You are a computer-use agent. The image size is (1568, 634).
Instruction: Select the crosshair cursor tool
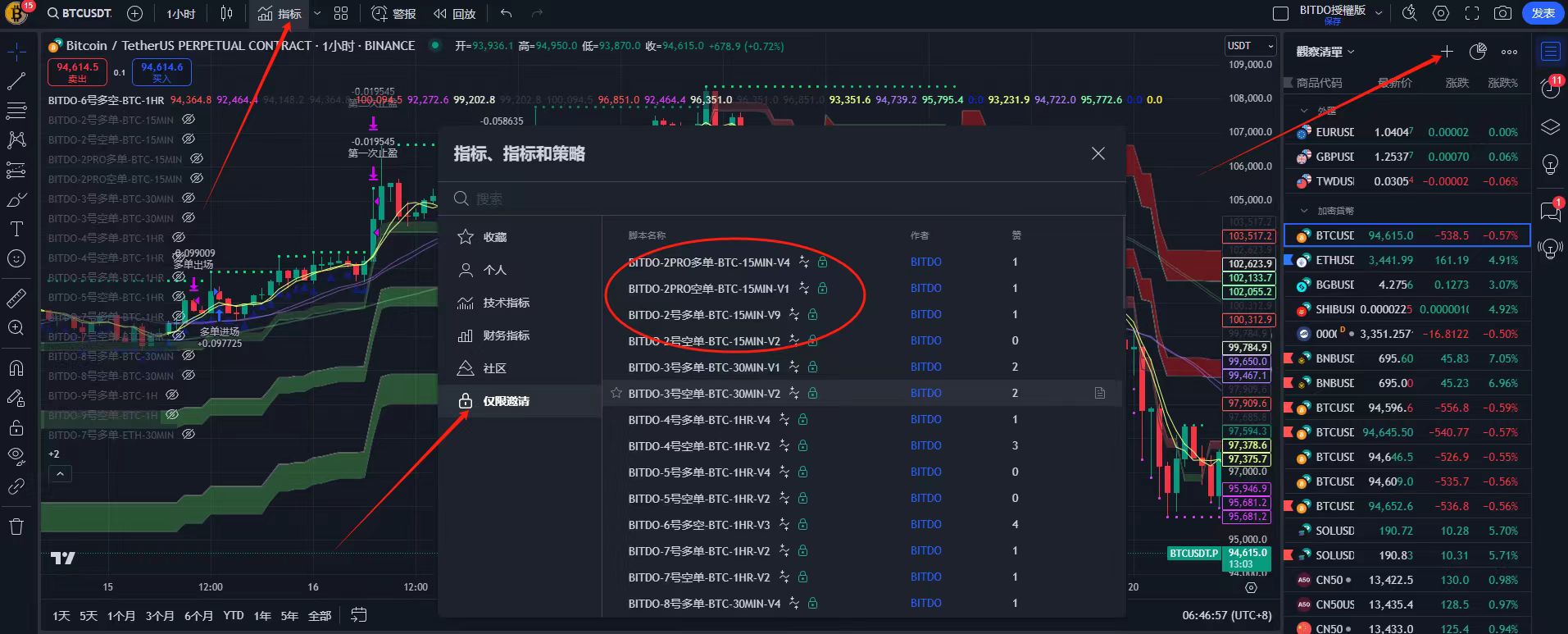16,52
